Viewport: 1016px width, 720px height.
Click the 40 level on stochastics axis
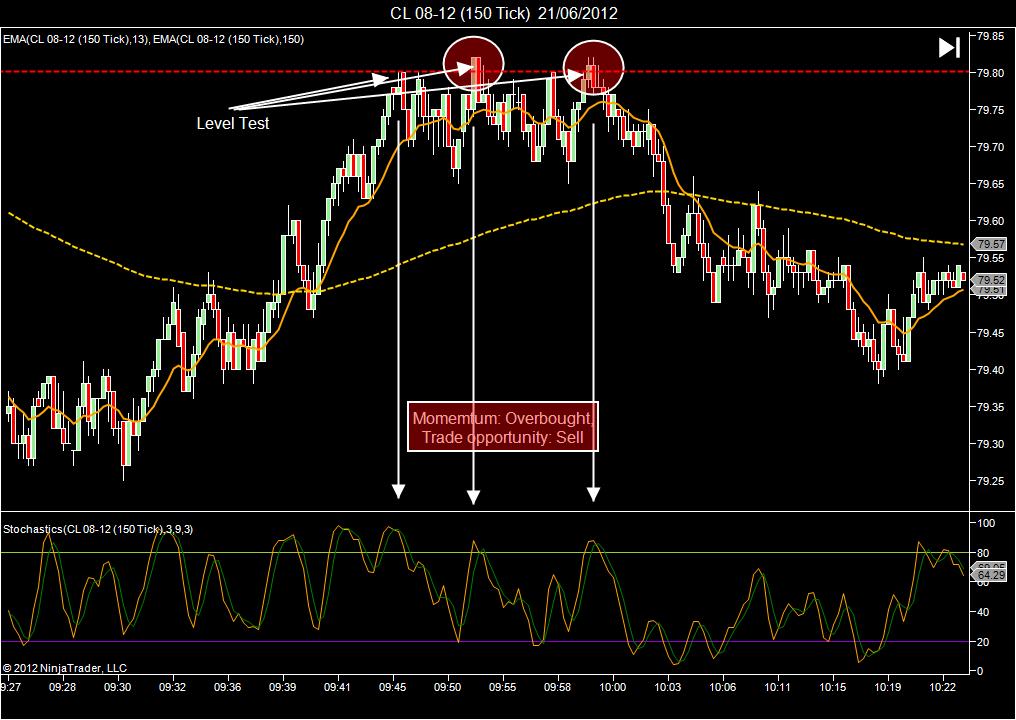point(984,612)
